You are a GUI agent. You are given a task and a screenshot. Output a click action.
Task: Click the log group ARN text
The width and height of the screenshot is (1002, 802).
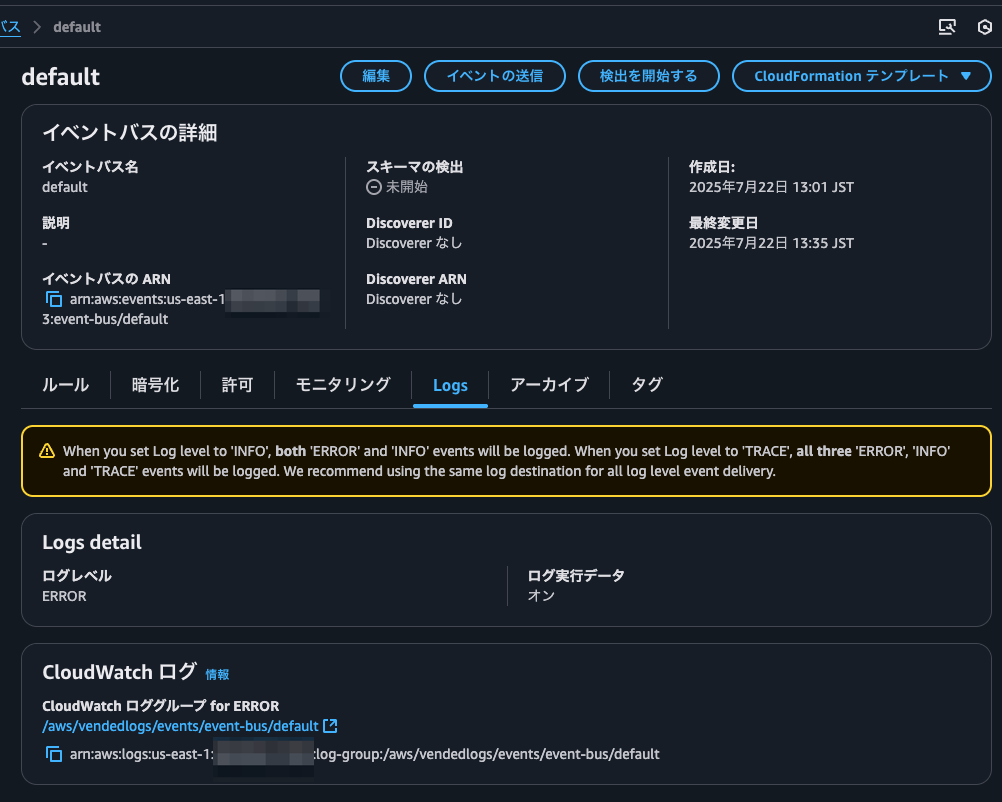[364, 754]
